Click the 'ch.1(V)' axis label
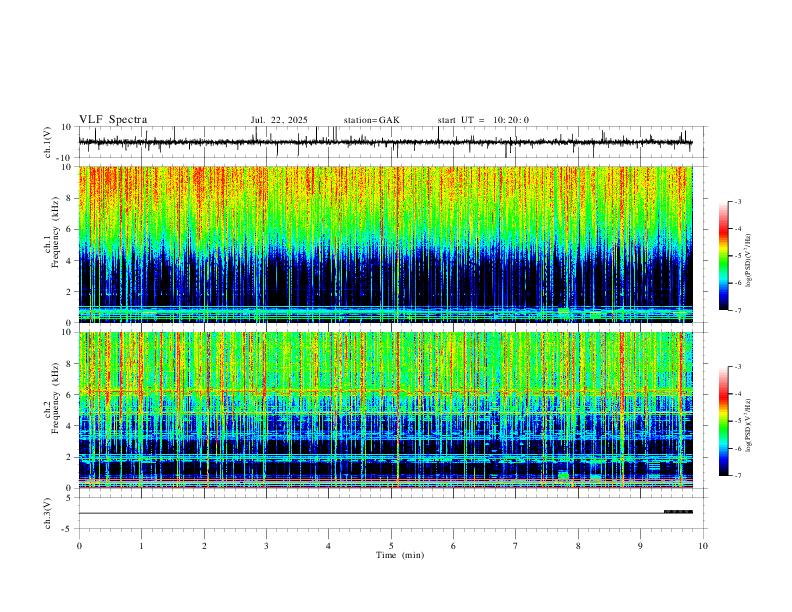This screenshot has width=792, height=612. tap(48, 142)
